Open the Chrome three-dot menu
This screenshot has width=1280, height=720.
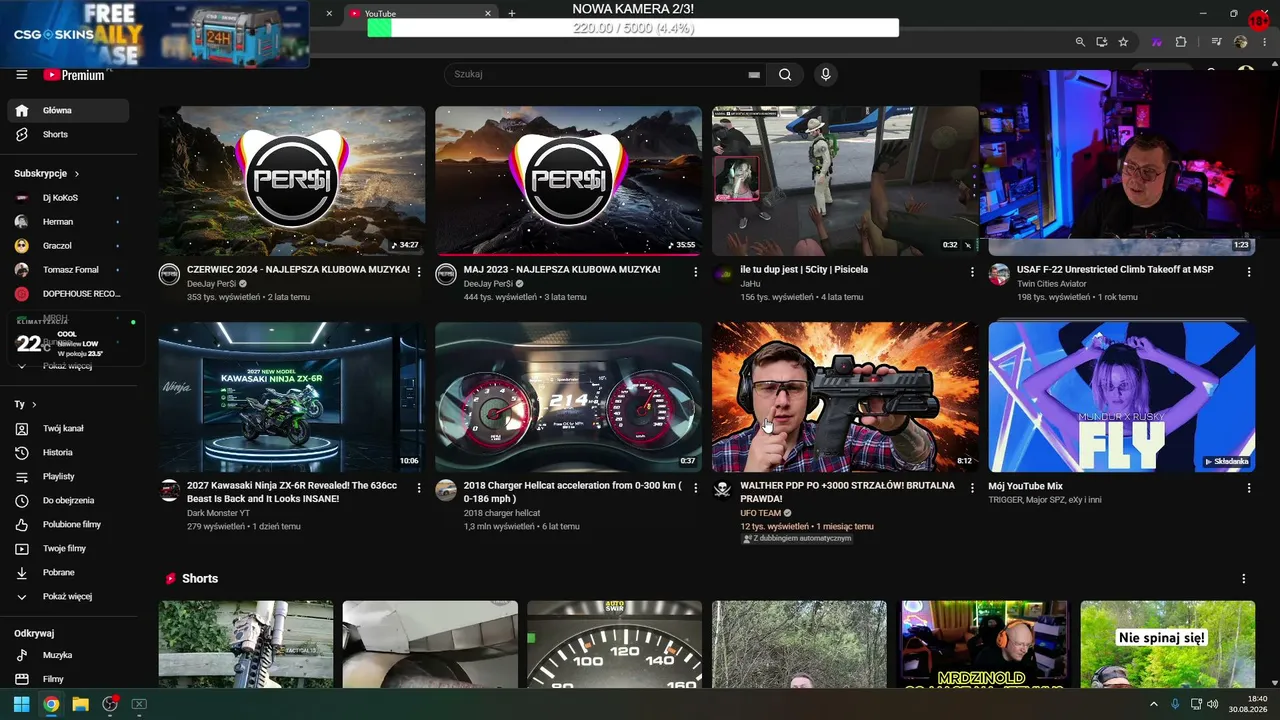[x=1263, y=42]
